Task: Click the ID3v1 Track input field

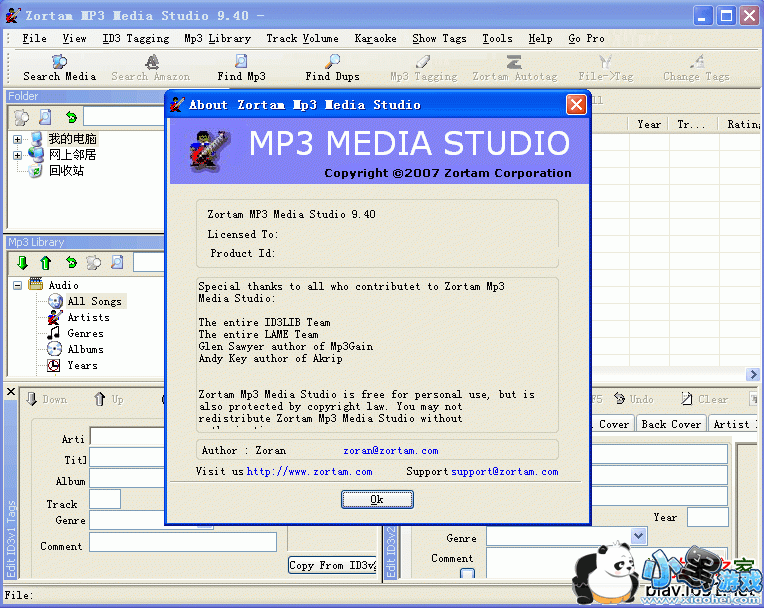Action: click(105, 499)
